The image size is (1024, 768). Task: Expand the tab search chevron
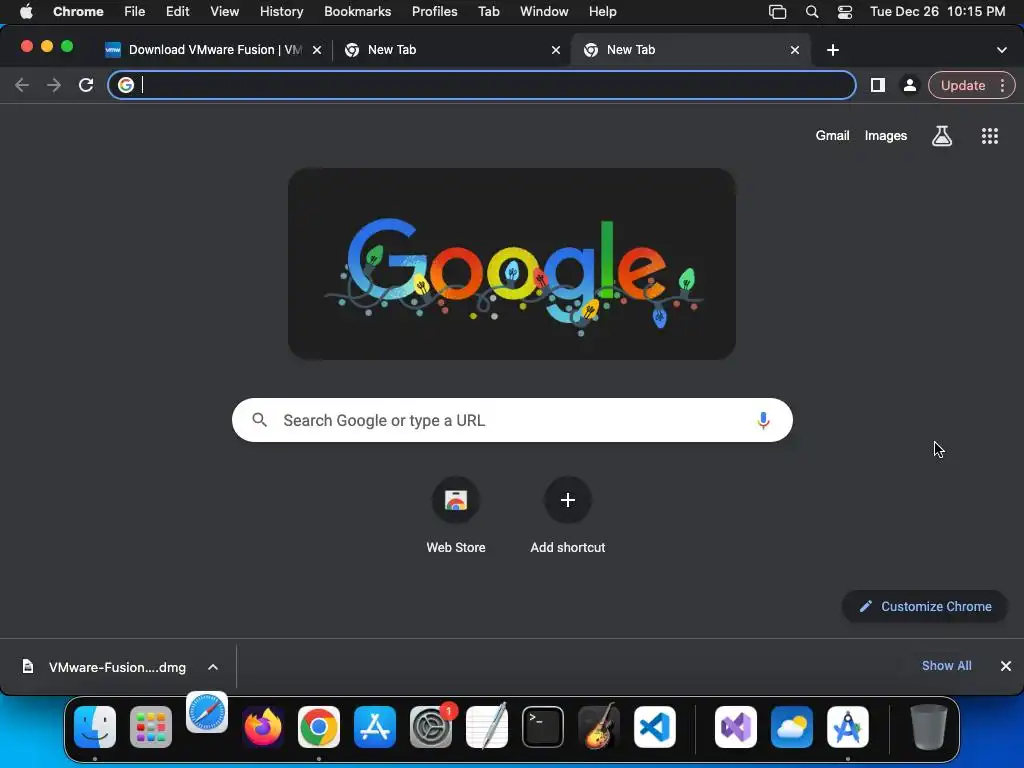coord(1002,50)
